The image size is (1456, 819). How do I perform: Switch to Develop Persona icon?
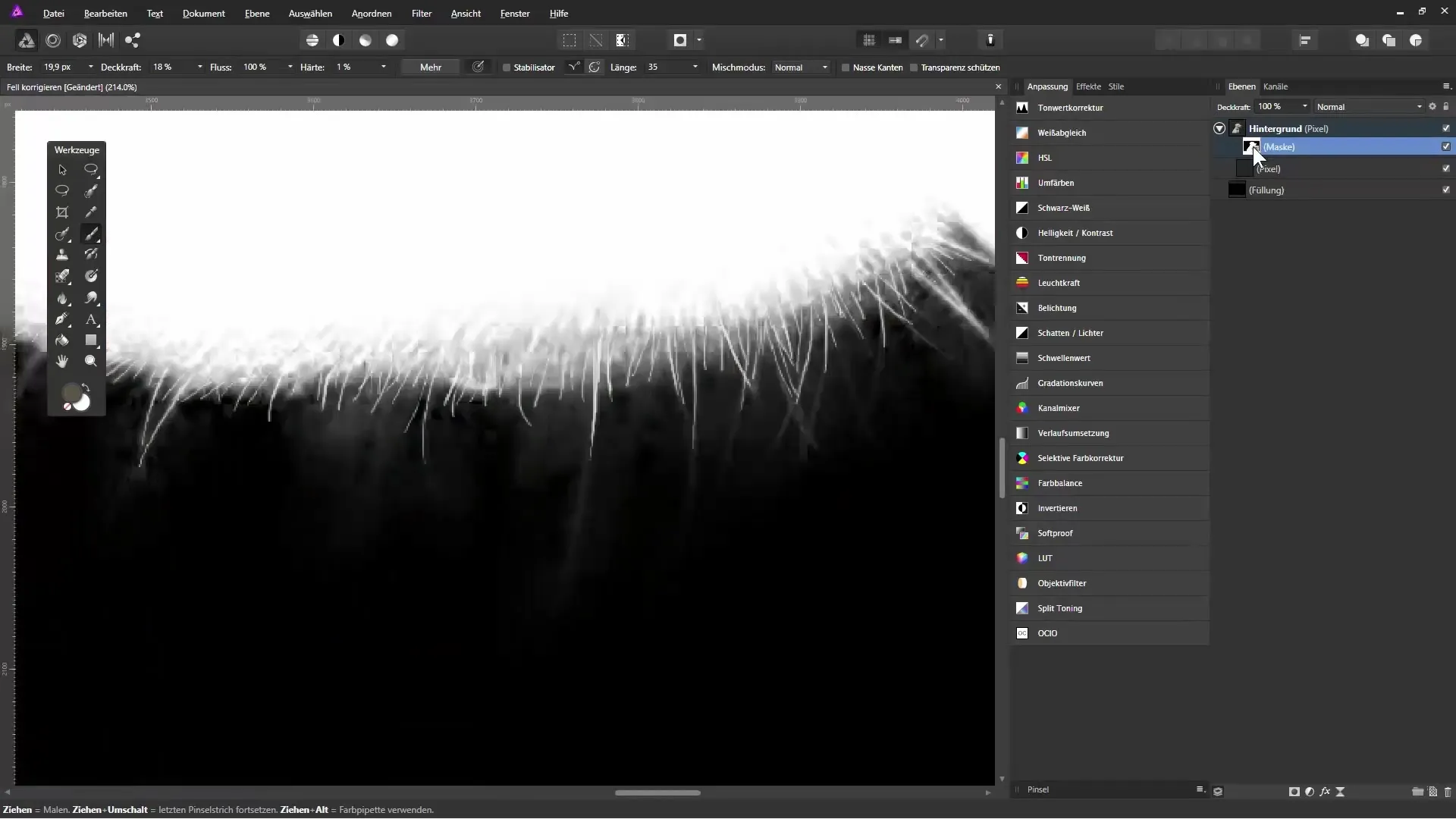(80, 40)
